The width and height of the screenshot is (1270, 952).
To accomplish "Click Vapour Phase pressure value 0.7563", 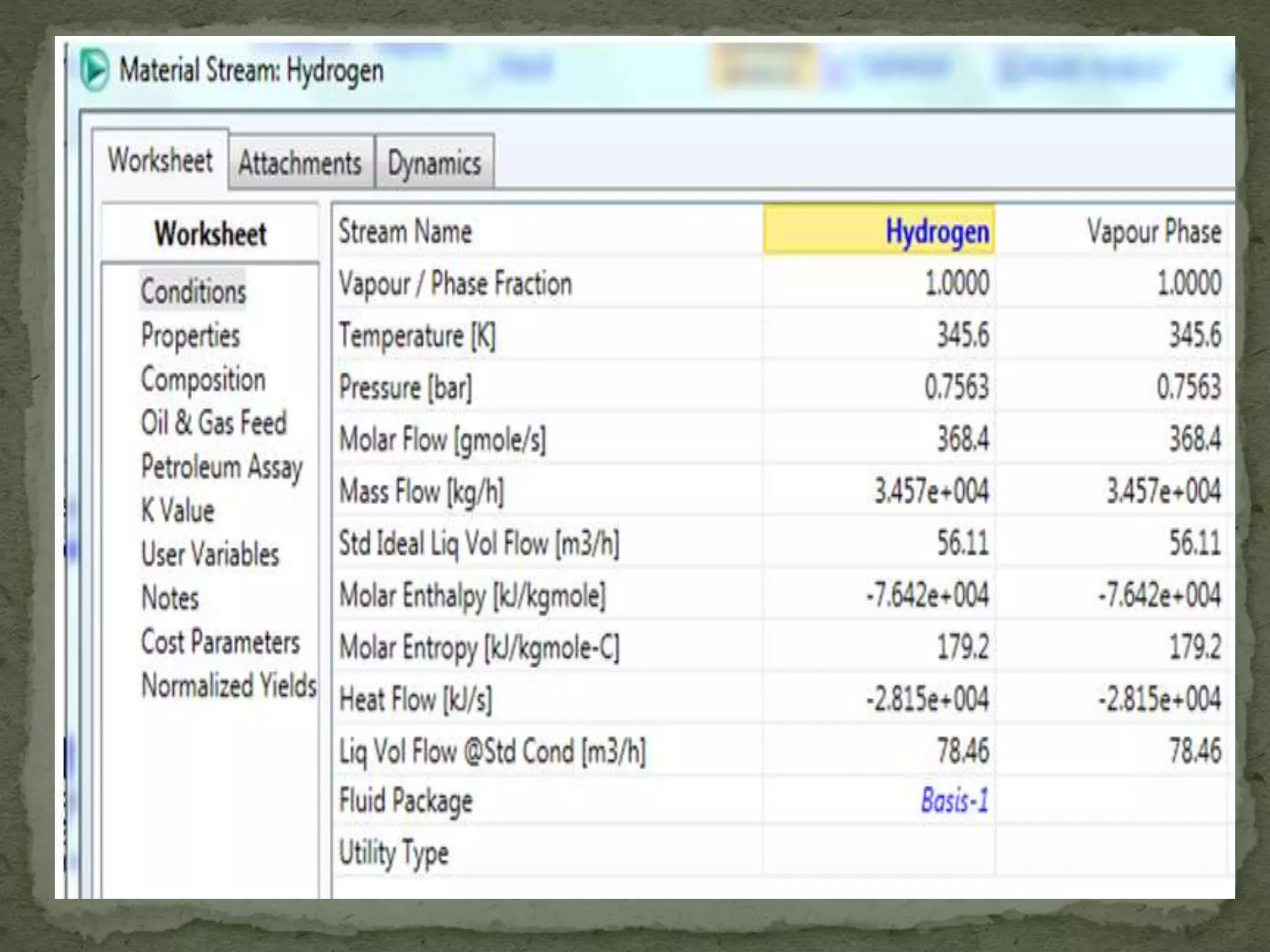I will [1189, 387].
